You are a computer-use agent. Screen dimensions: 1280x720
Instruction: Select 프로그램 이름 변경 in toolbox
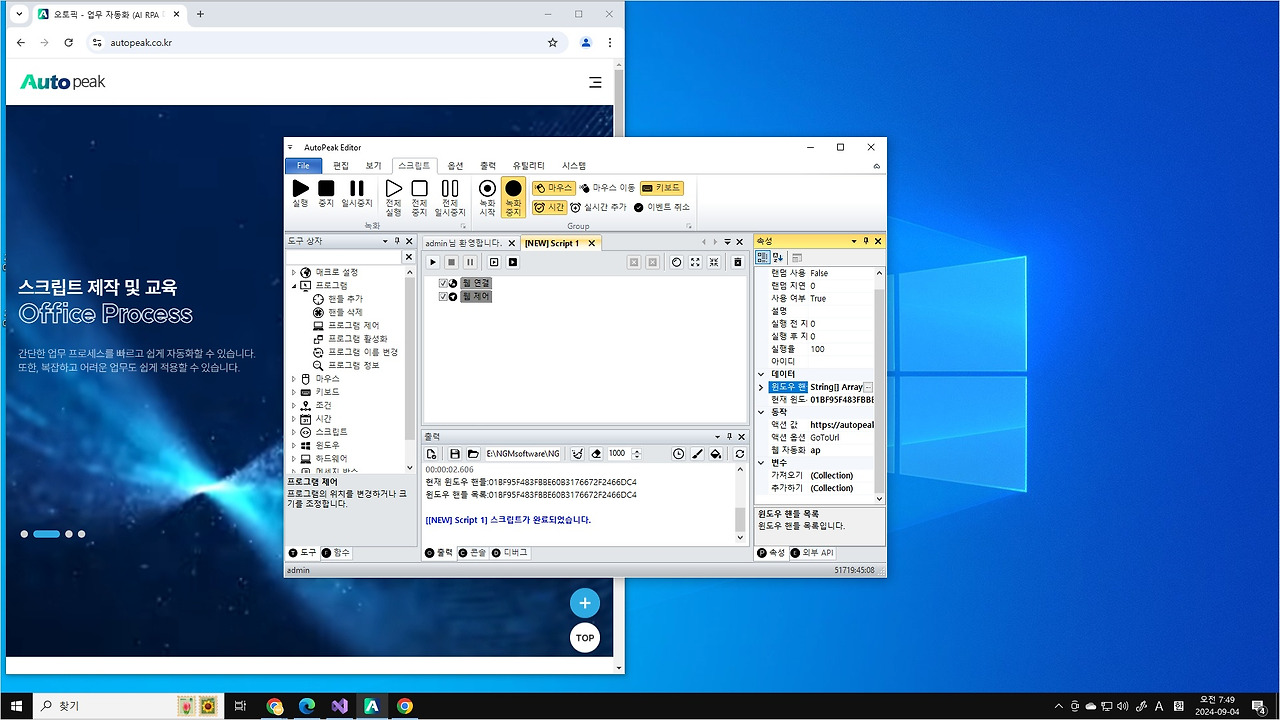pos(355,352)
